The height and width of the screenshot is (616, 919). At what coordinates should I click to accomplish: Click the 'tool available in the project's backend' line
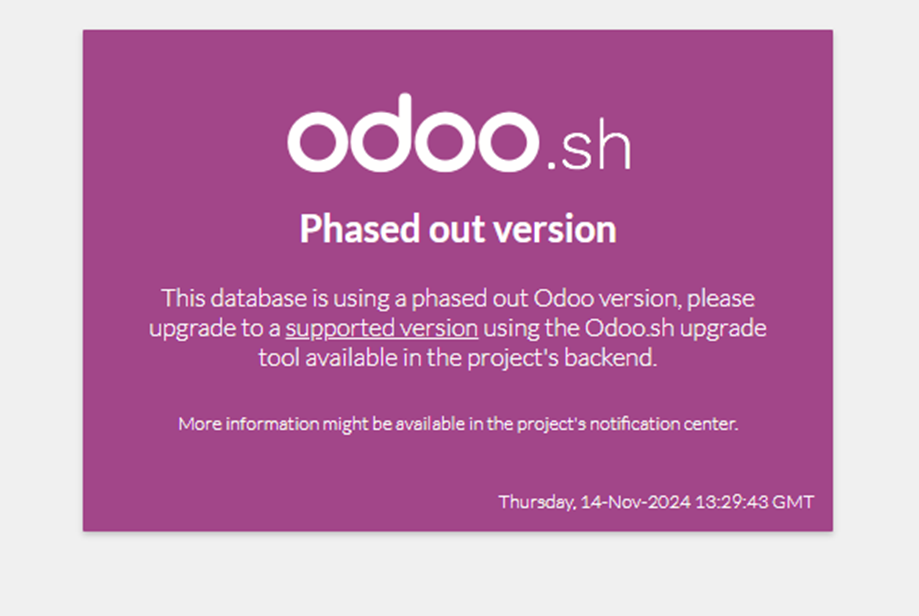pos(458,358)
